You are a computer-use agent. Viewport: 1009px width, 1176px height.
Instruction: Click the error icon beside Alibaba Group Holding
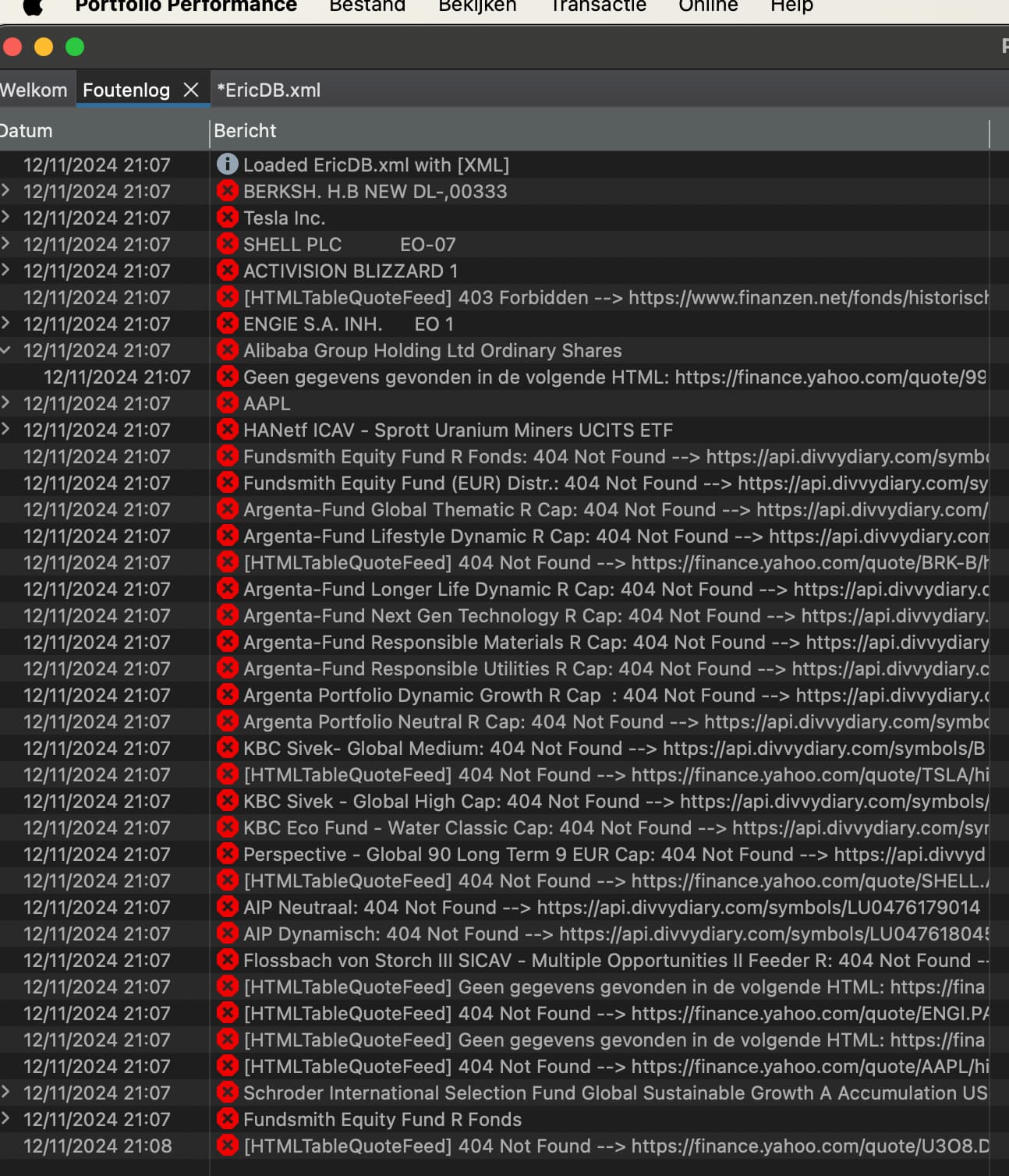(227, 349)
